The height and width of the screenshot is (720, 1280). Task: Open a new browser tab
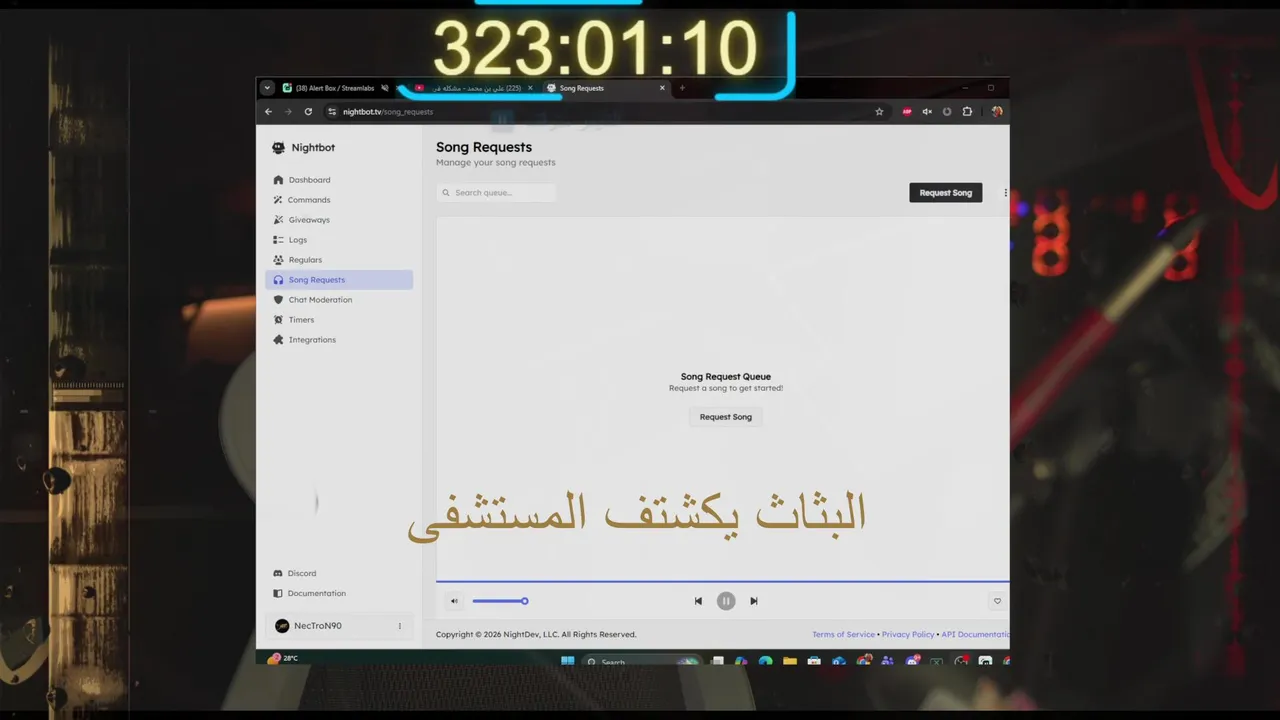click(682, 88)
